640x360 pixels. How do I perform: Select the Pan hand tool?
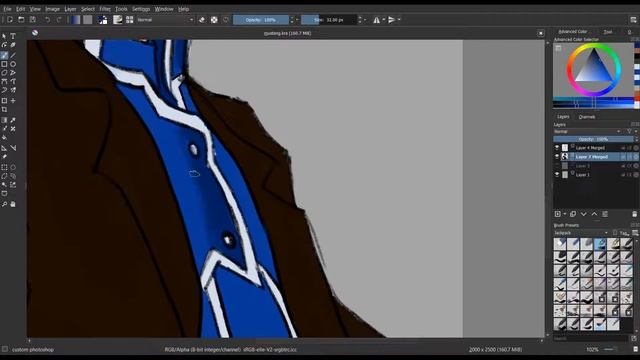pyautogui.click(x=13, y=204)
